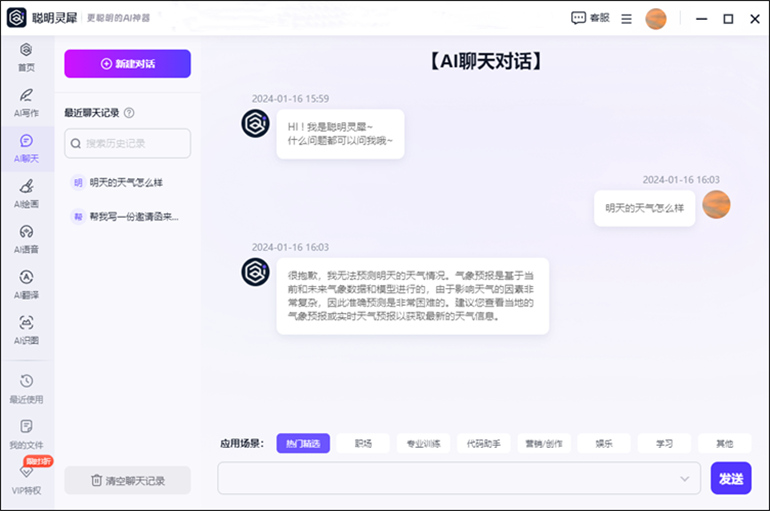Show 最近使用 recently used items

[26, 389]
